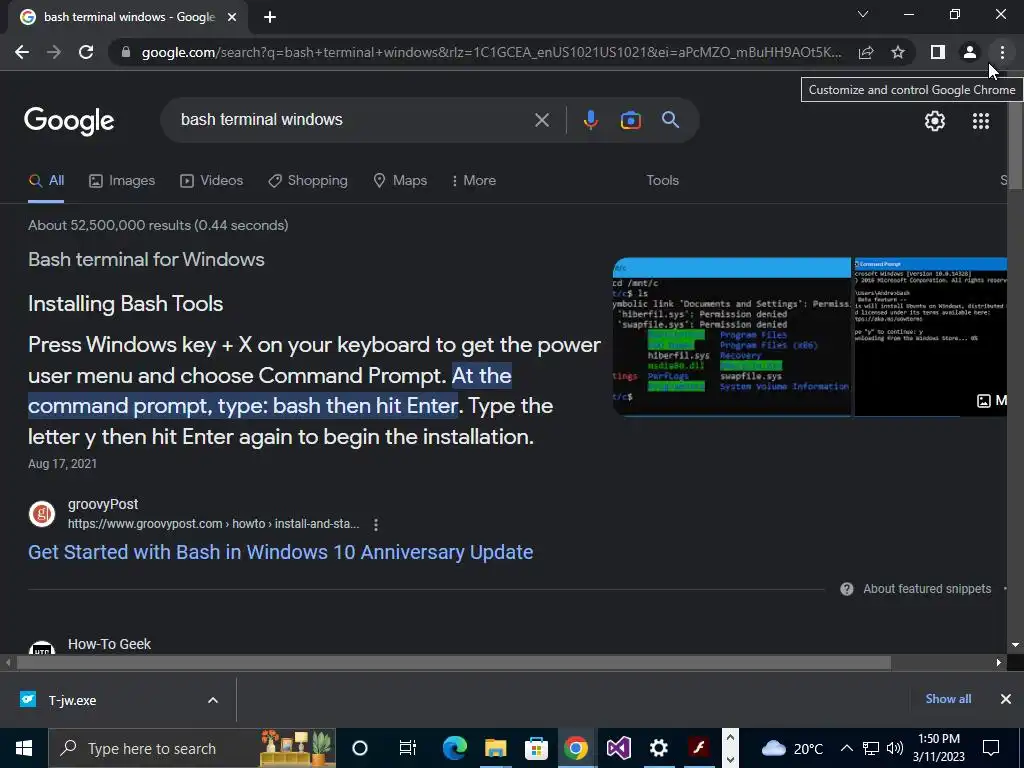Open the Chrome side panel icon

(938, 52)
